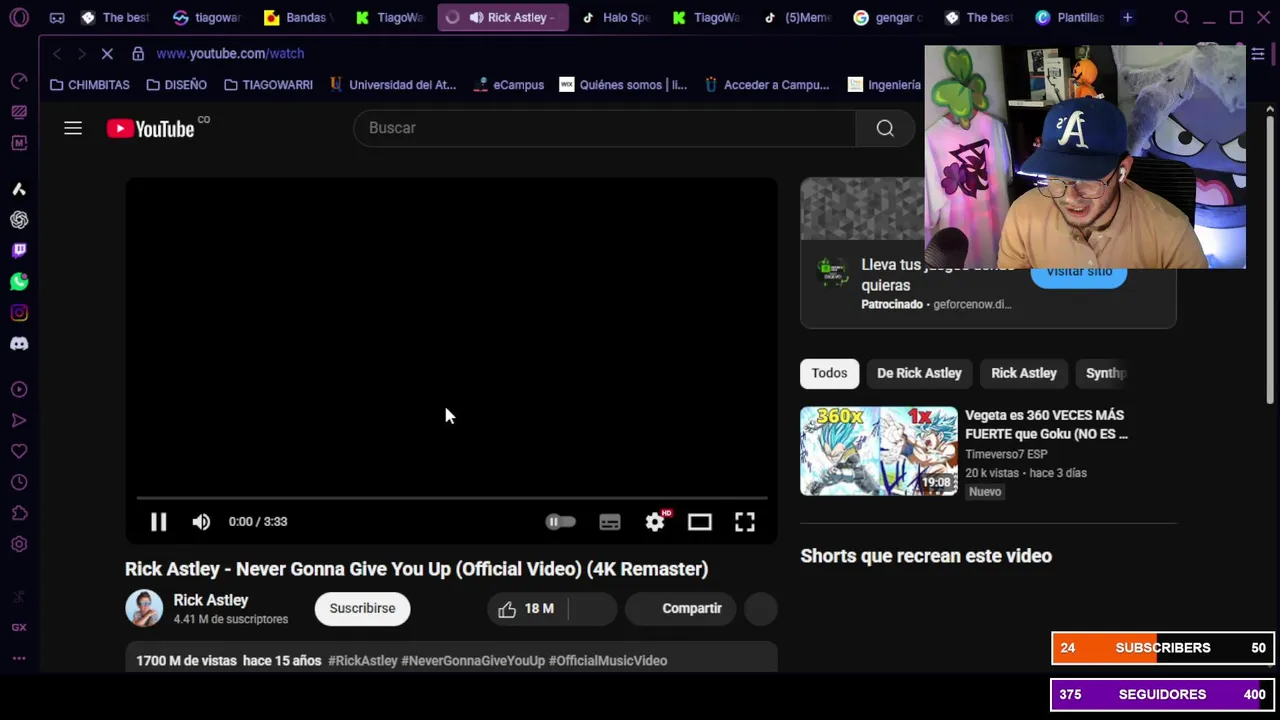
Task: Open Rick Astley channel avatar
Action: (144, 608)
